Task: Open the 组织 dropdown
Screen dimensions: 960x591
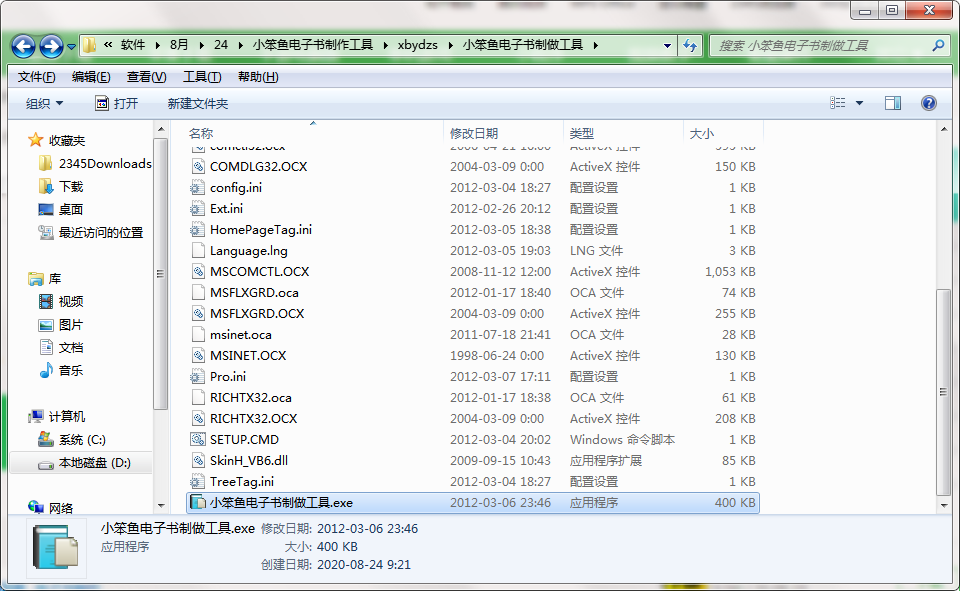Action: [x=44, y=104]
